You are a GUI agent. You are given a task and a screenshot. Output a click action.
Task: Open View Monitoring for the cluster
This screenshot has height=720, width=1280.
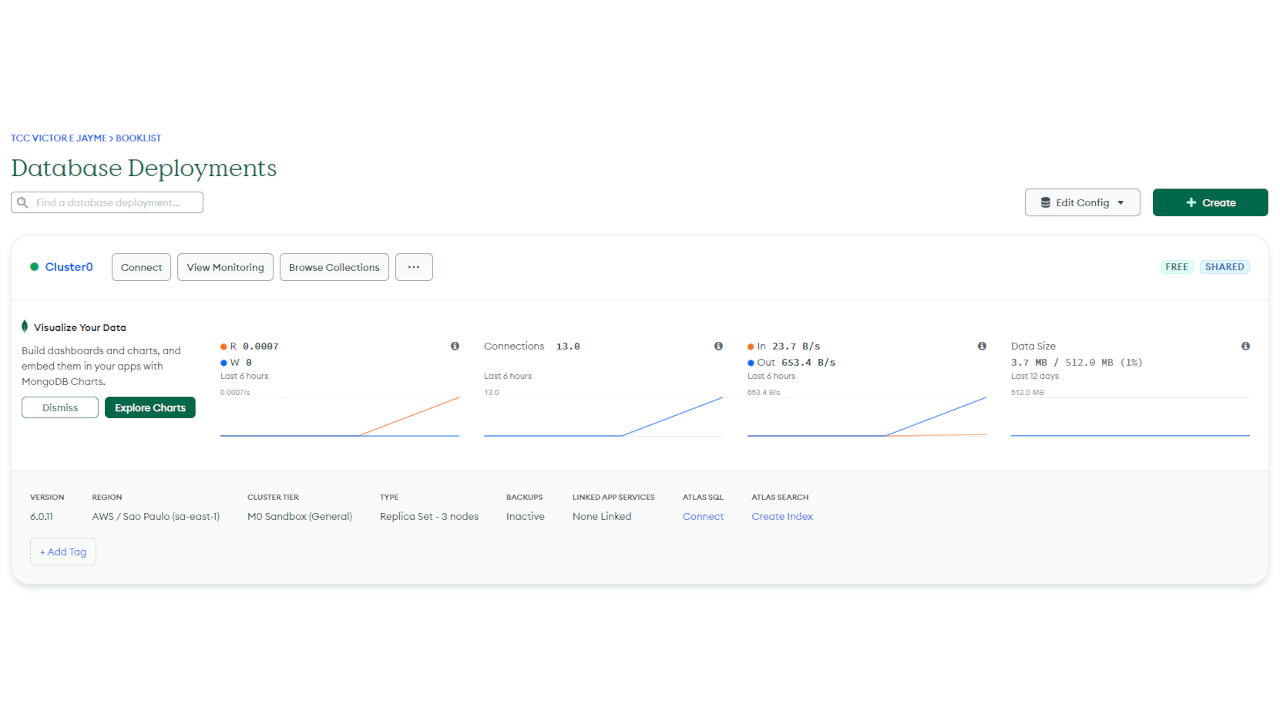(225, 267)
